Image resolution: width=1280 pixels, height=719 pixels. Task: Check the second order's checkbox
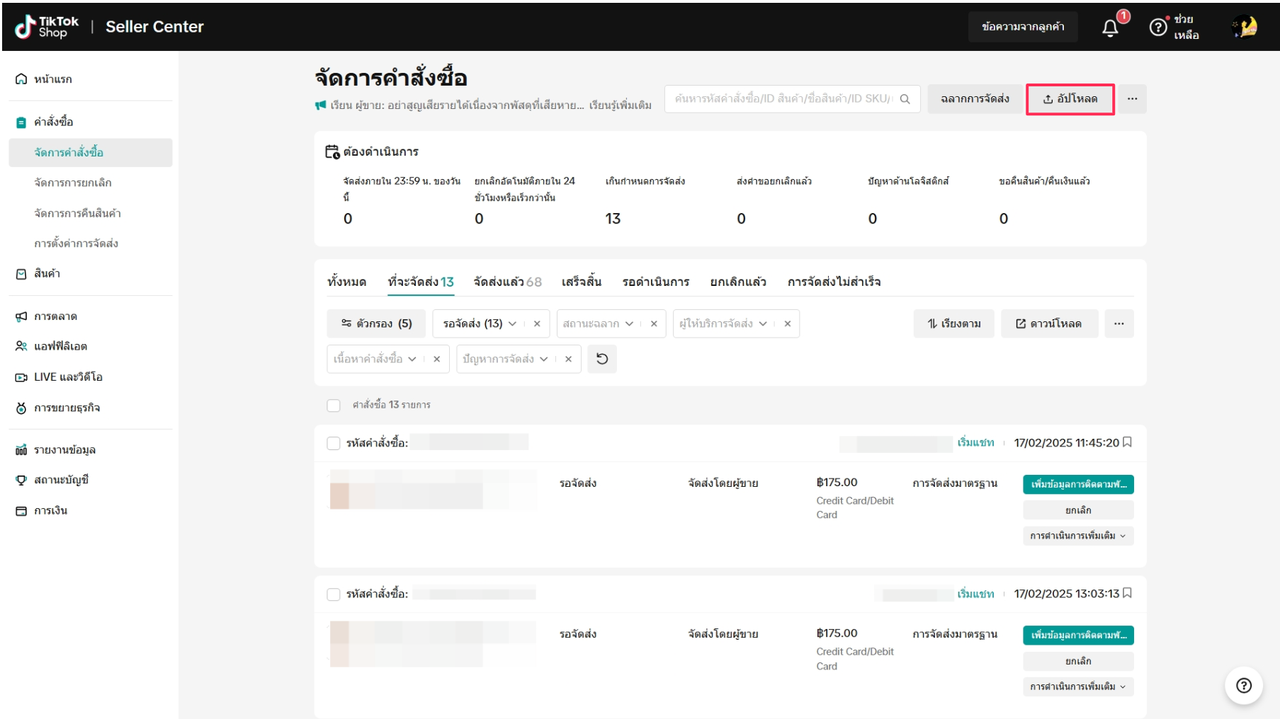[x=334, y=594]
